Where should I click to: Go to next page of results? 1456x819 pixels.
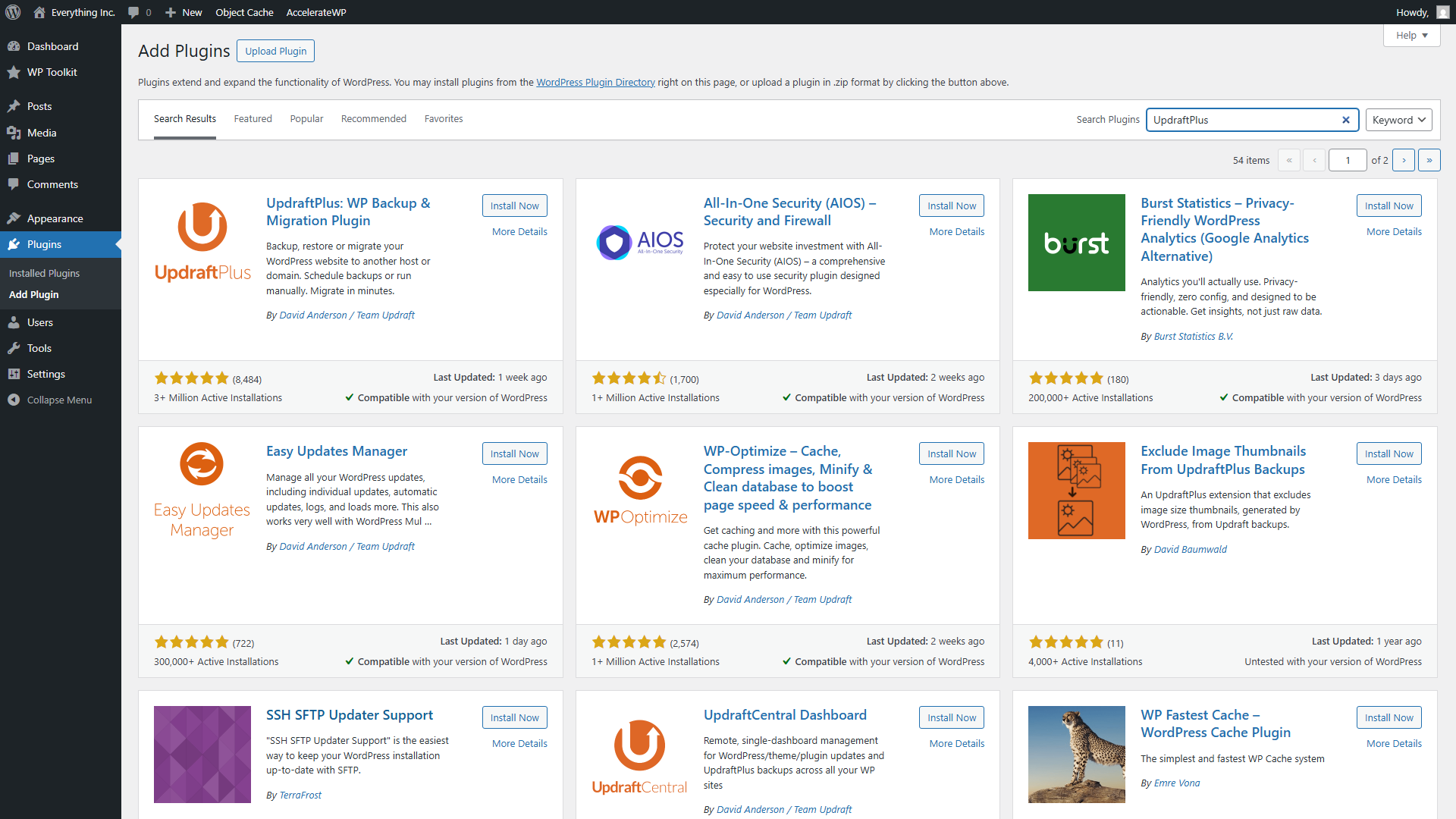point(1404,160)
